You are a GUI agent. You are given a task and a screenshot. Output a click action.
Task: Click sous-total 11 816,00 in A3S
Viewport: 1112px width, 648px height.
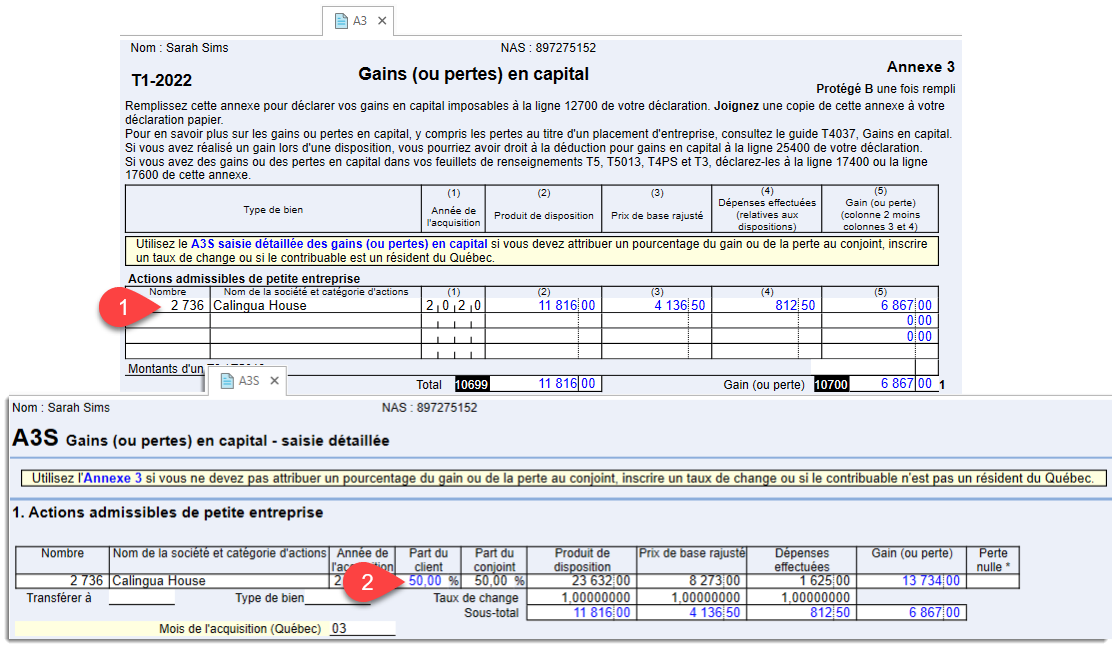(582, 613)
